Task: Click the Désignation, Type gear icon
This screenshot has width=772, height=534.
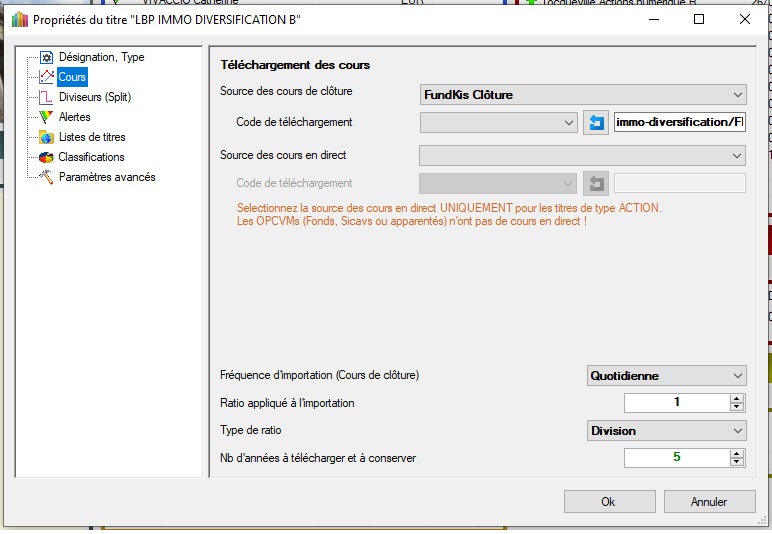Action: point(46,57)
